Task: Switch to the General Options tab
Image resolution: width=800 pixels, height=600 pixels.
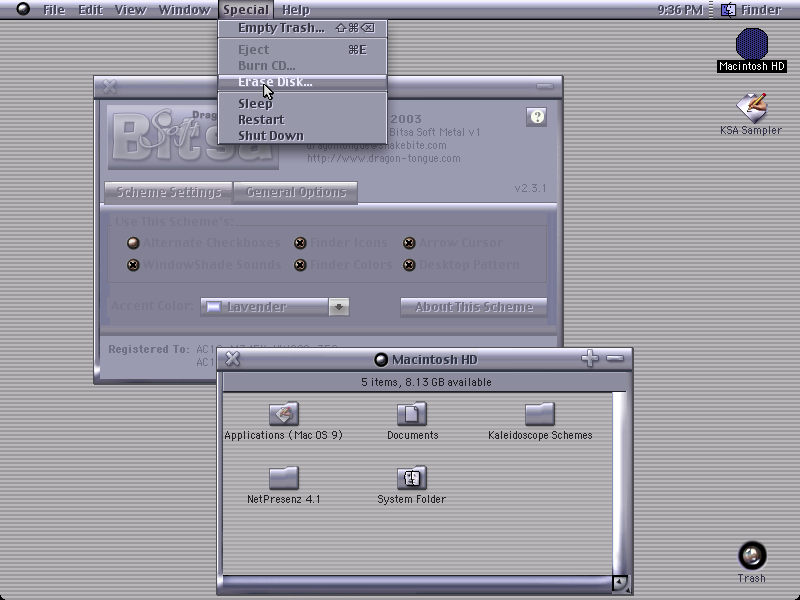Action: tap(295, 192)
